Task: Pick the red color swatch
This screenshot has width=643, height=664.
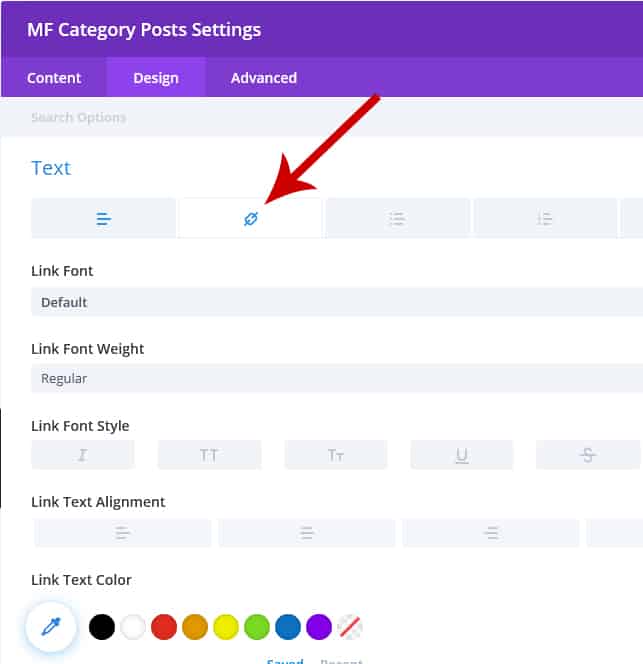Action: click(164, 627)
